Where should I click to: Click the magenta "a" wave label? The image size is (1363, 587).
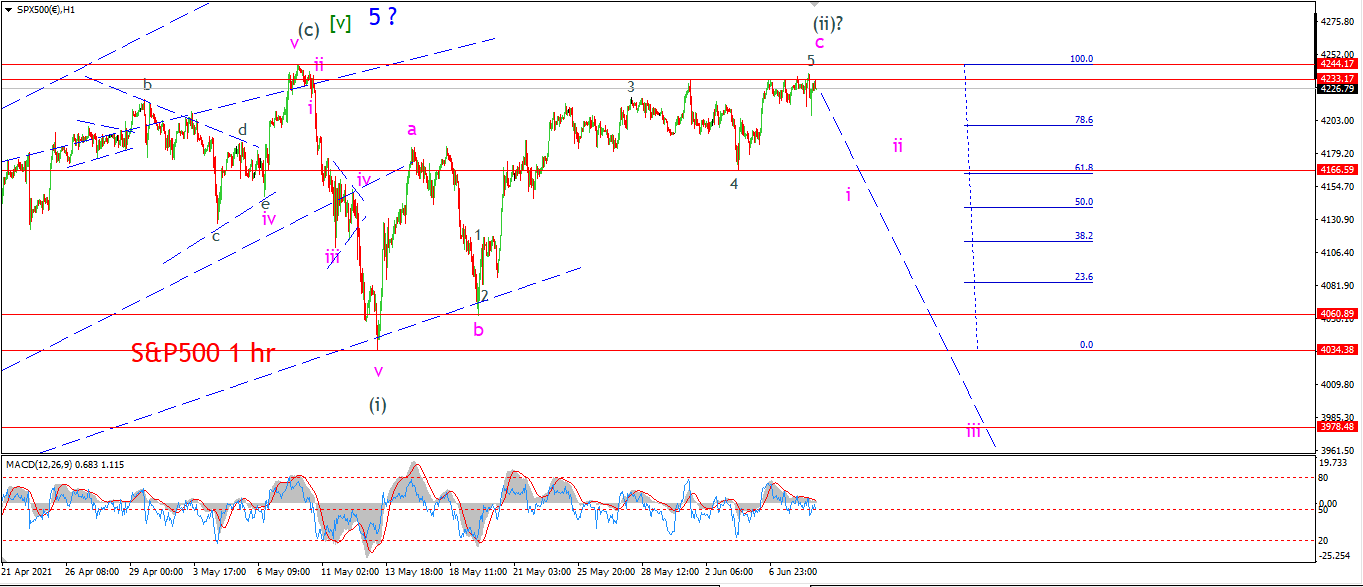412,129
